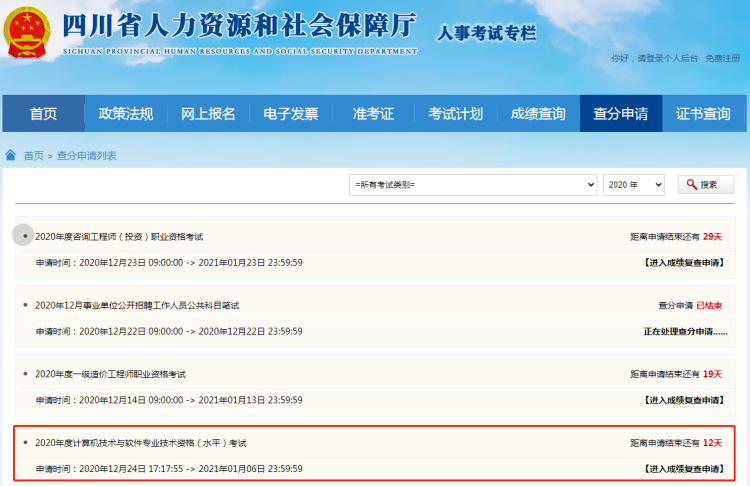Open the 电子发票 navigation tab
The width and height of the screenshot is (750, 486).
(x=290, y=113)
